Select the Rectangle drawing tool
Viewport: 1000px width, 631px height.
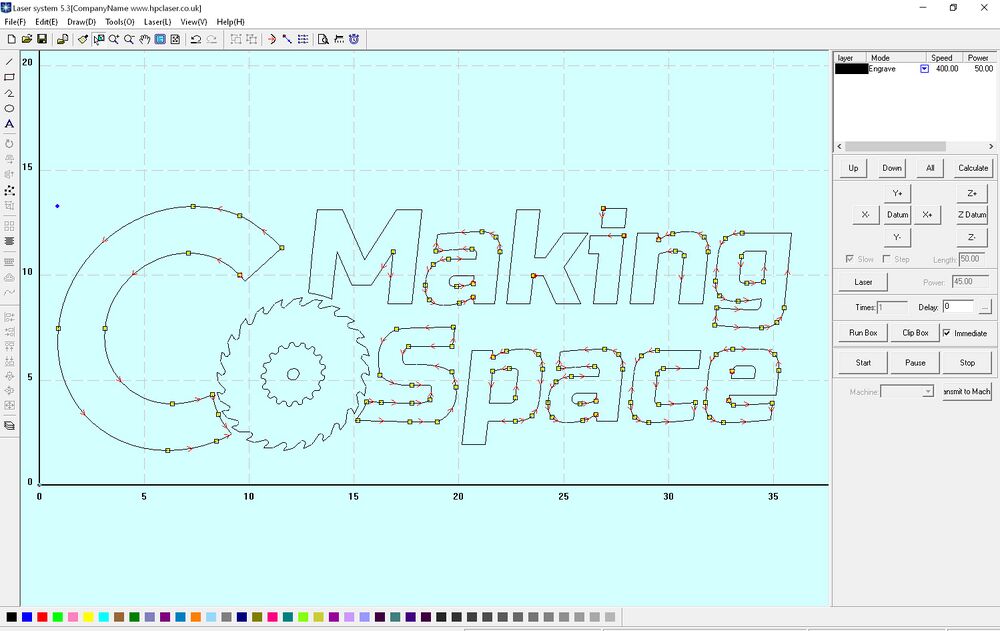(x=8, y=77)
